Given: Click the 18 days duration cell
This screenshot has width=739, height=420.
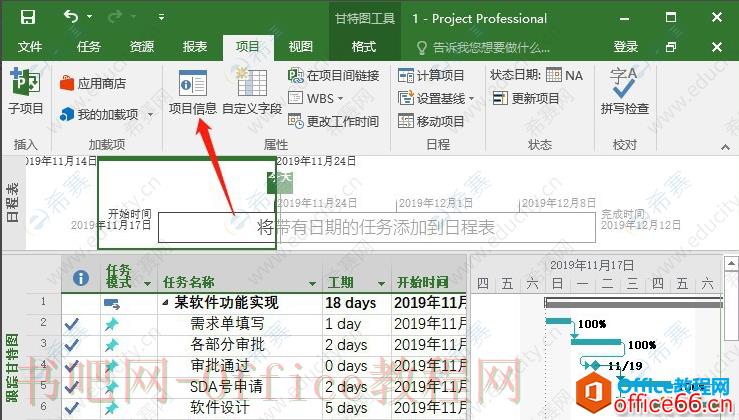Looking at the screenshot, I should [x=357, y=303].
